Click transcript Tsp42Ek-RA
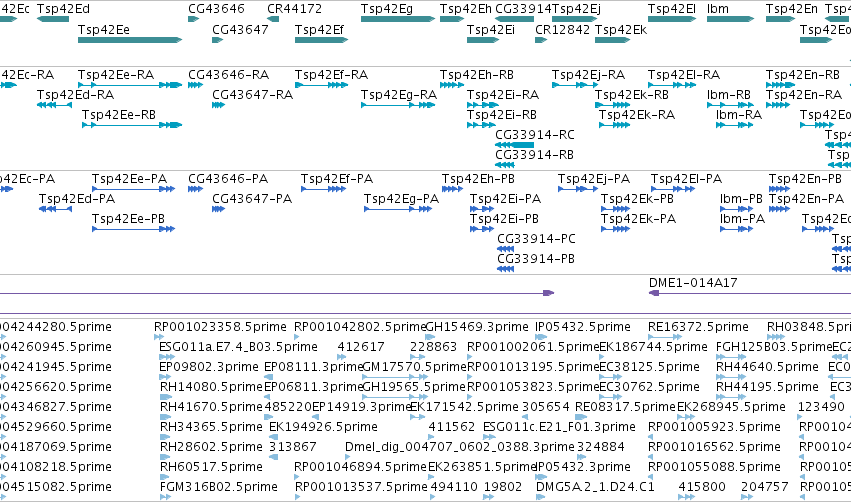Image resolution: width=851 pixels, height=502 pixels. pos(637,115)
